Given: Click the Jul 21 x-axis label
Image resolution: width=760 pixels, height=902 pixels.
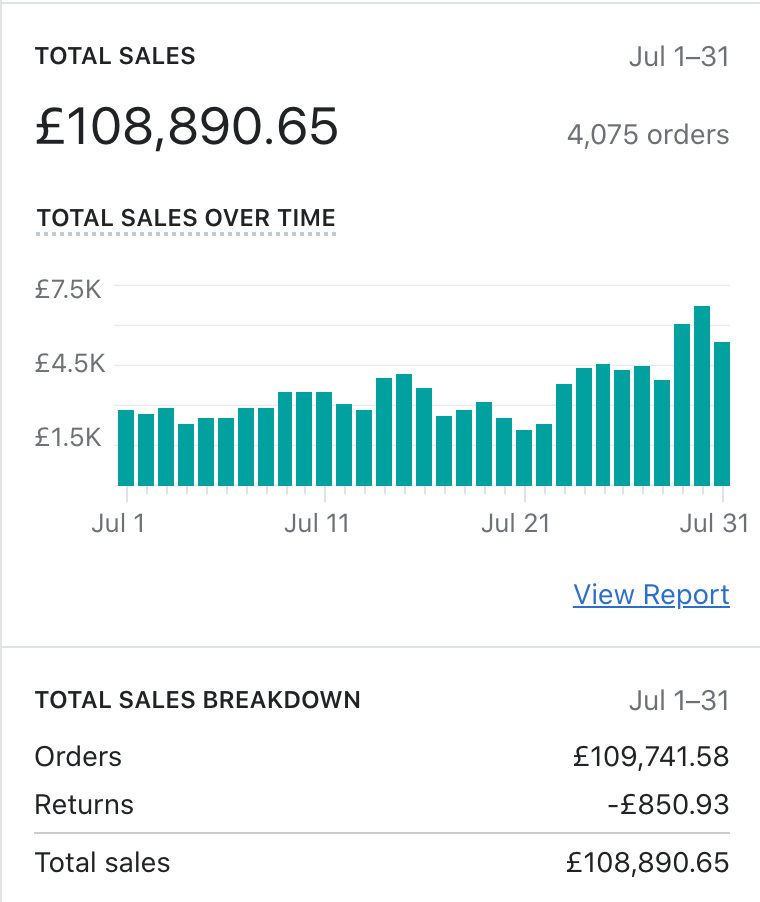Looking at the screenshot, I should [515, 524].
